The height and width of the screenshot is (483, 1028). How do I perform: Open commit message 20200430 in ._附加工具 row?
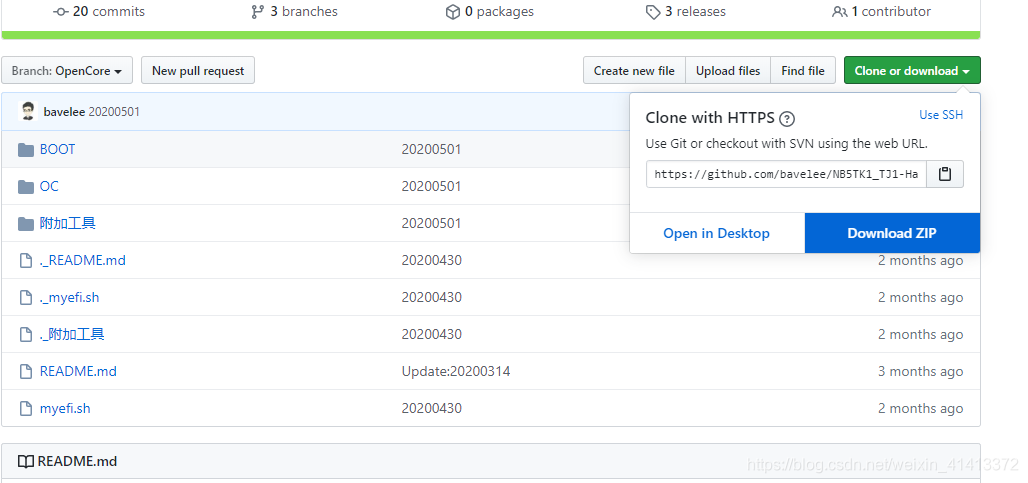point(431,334)
